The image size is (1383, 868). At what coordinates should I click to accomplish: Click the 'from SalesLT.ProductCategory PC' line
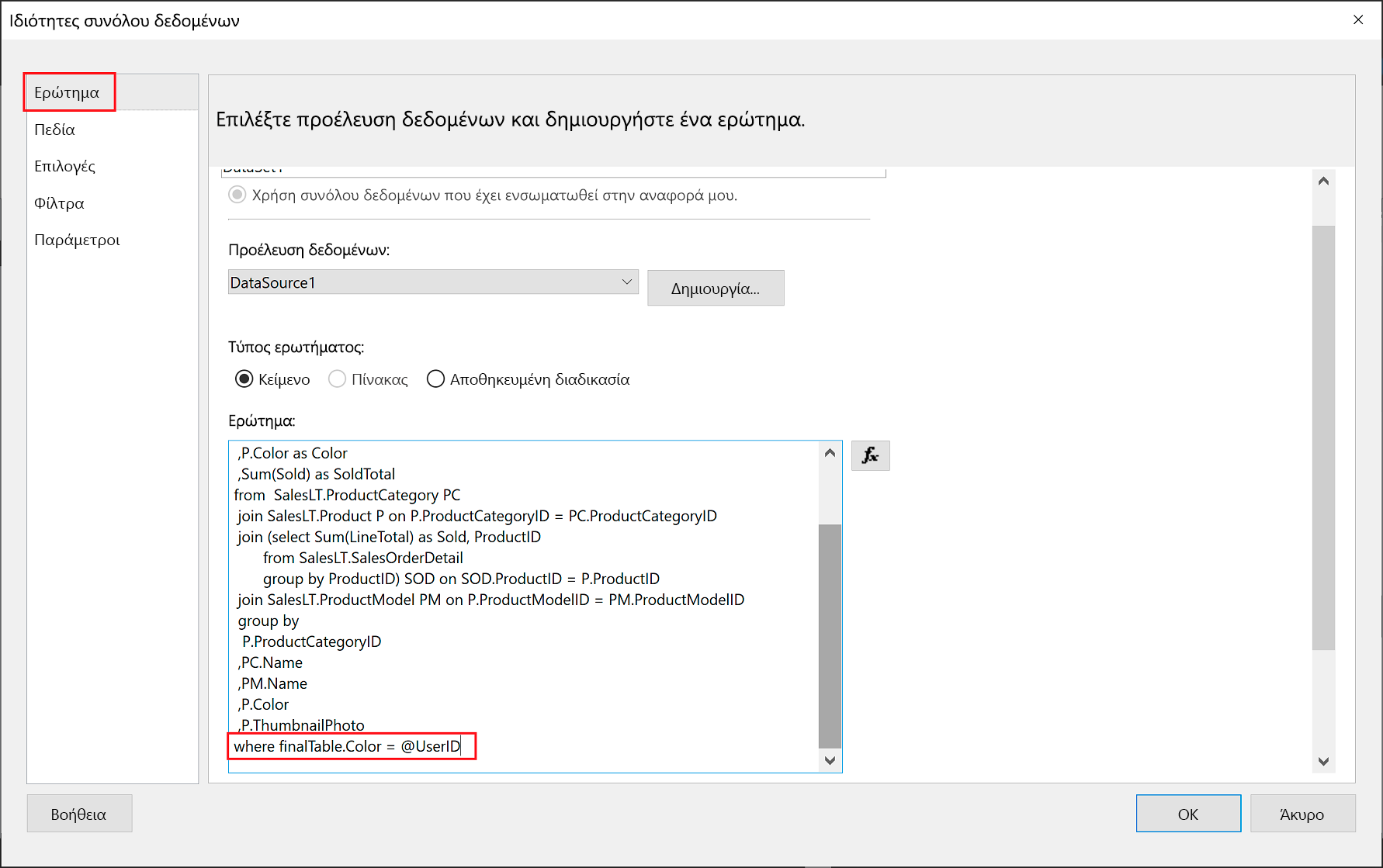pos(347,495)
